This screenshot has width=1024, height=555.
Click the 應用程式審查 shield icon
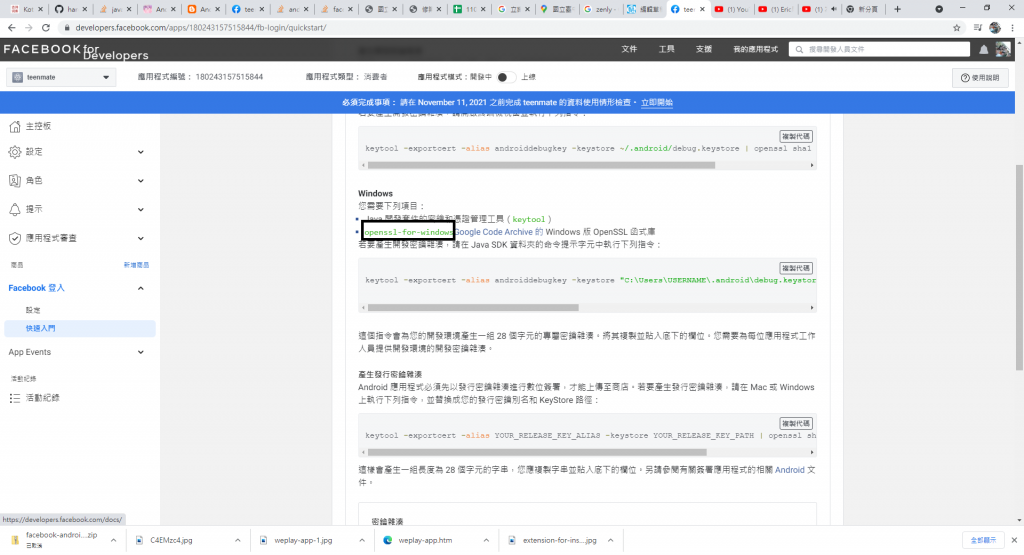pos(15,238)
